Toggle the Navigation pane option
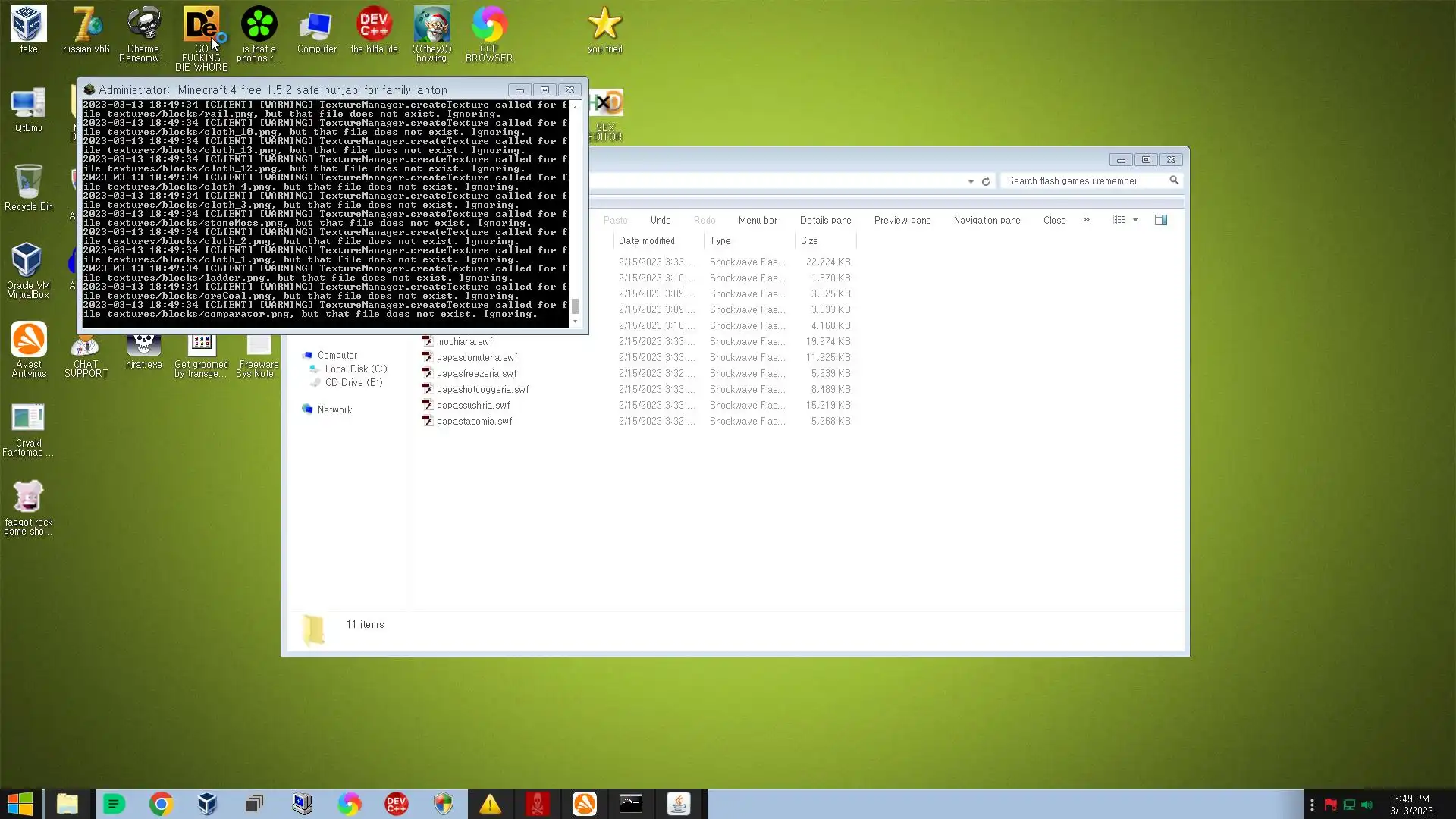1456x819 pixels. tap(987, 220)
